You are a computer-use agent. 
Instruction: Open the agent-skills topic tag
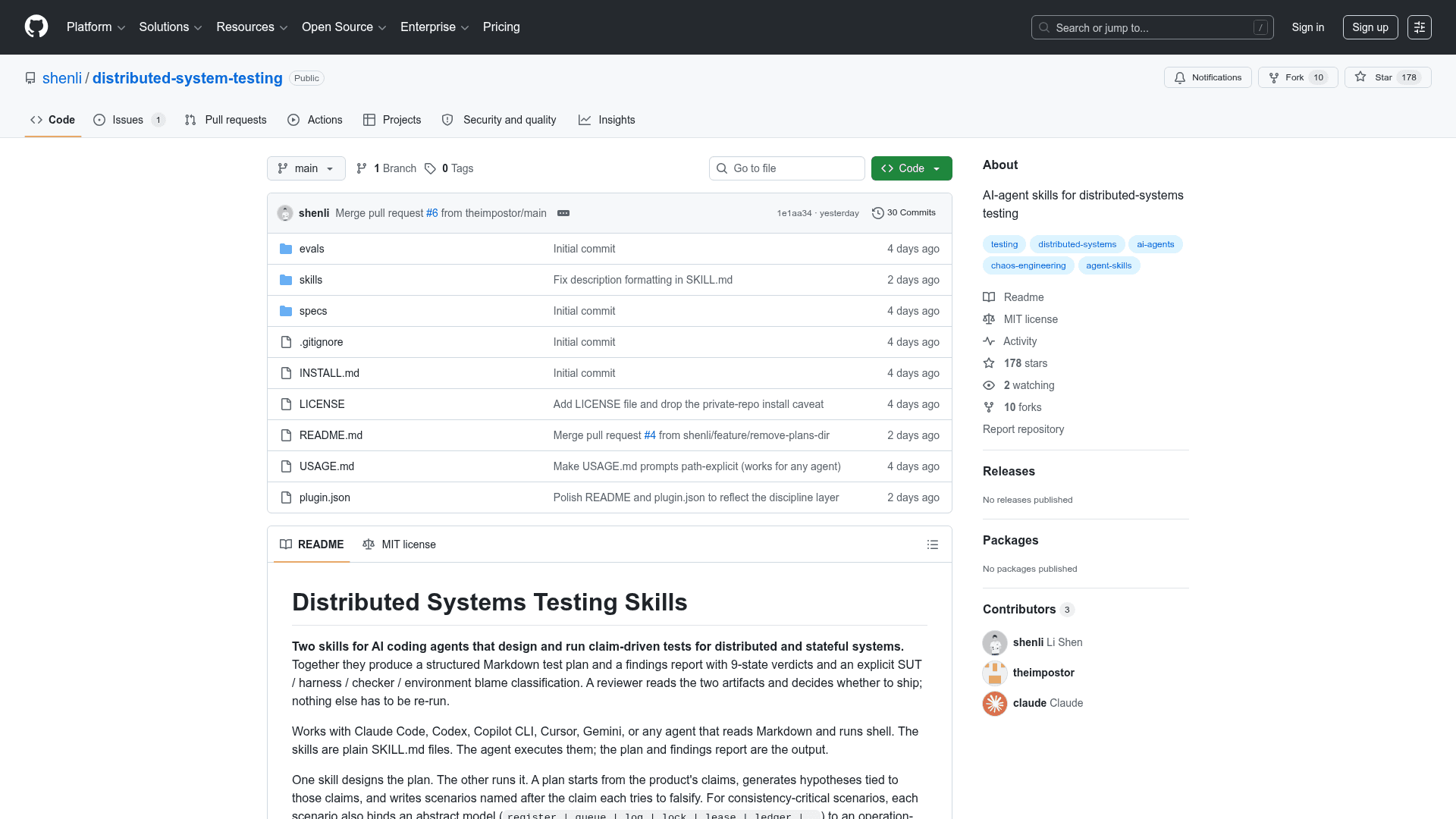coord(1109,265)
